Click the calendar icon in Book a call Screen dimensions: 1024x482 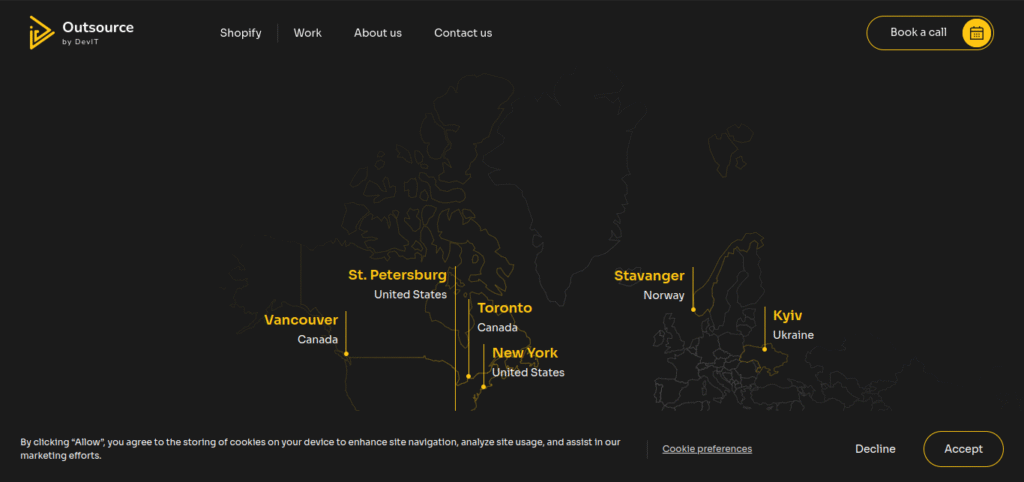tap(977, 33)
